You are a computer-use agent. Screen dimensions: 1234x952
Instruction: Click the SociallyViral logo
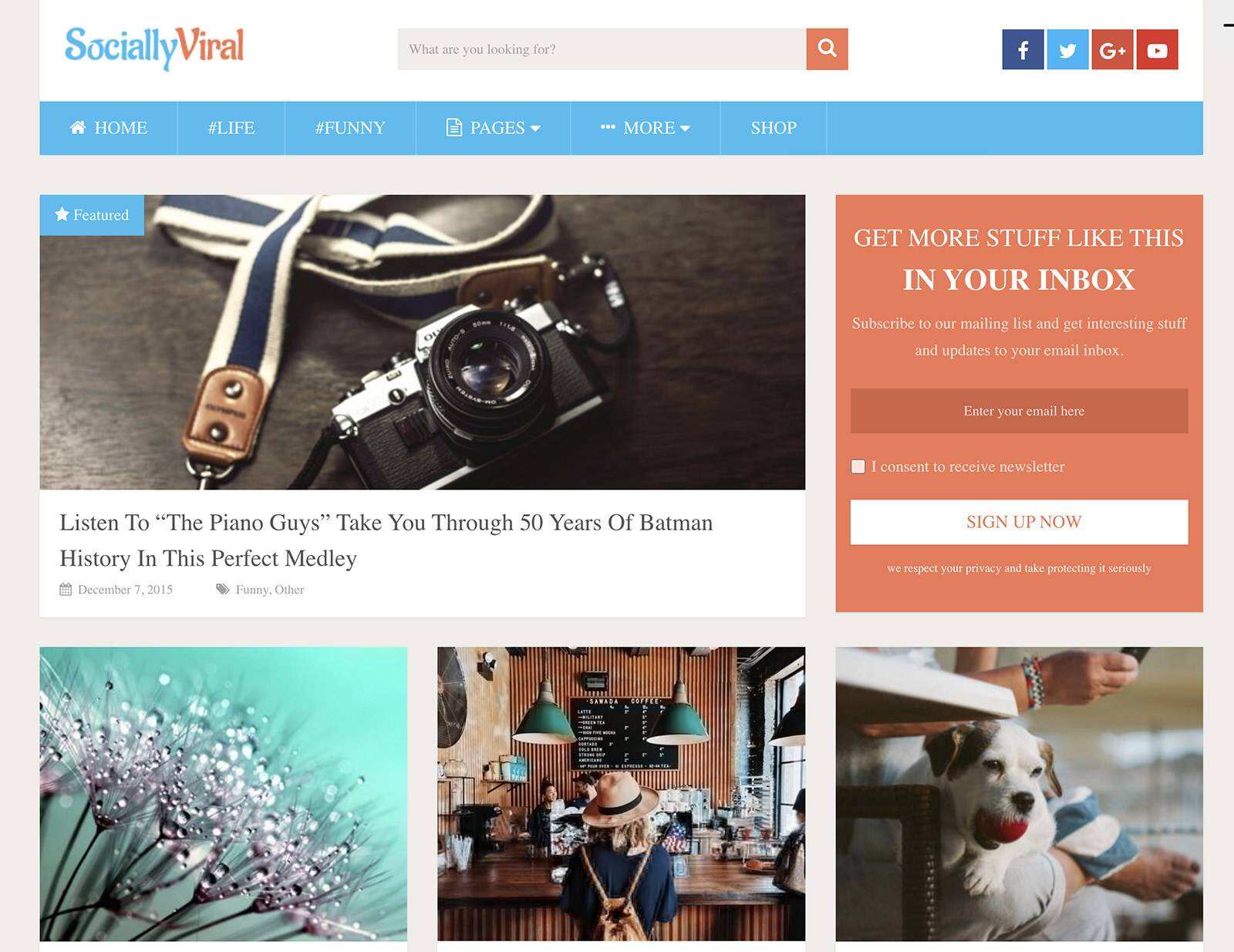pos(154,48)
